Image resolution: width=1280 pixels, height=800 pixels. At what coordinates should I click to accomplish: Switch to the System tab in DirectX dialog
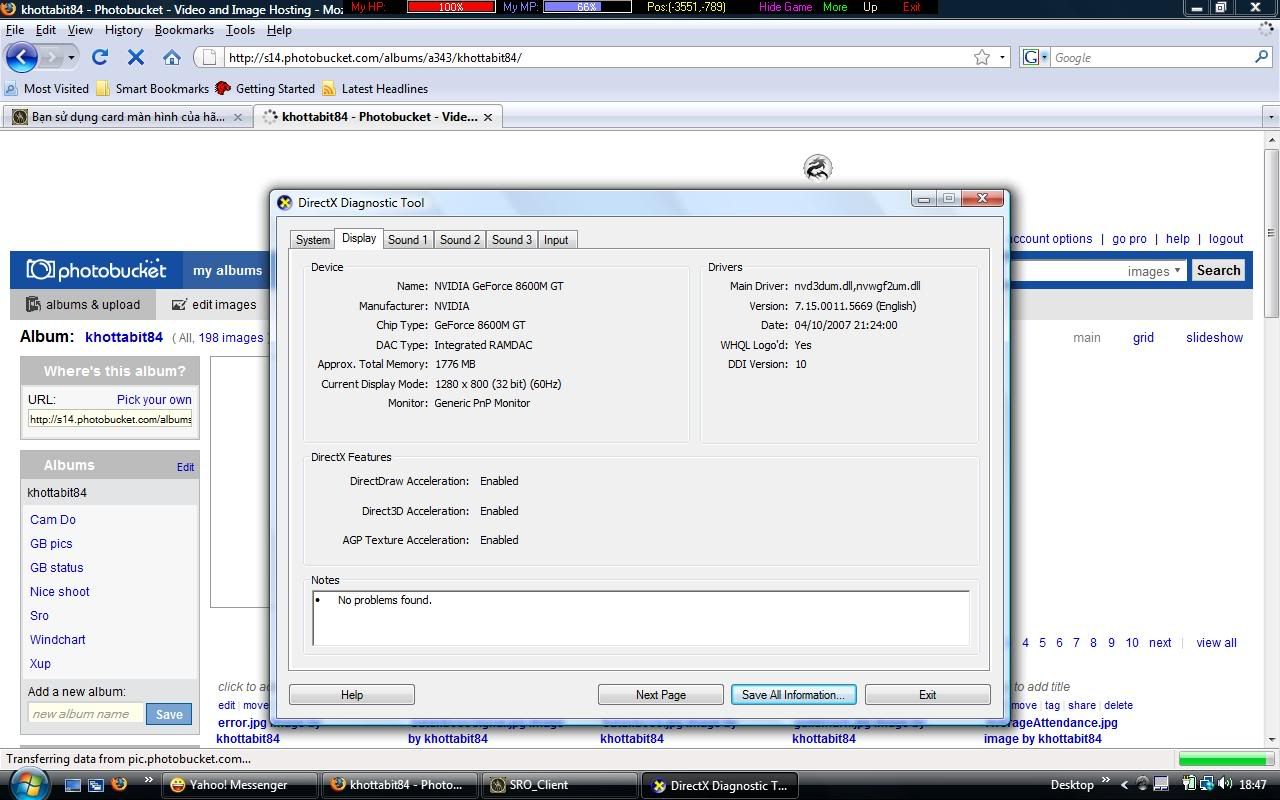[x=312, y=240]
